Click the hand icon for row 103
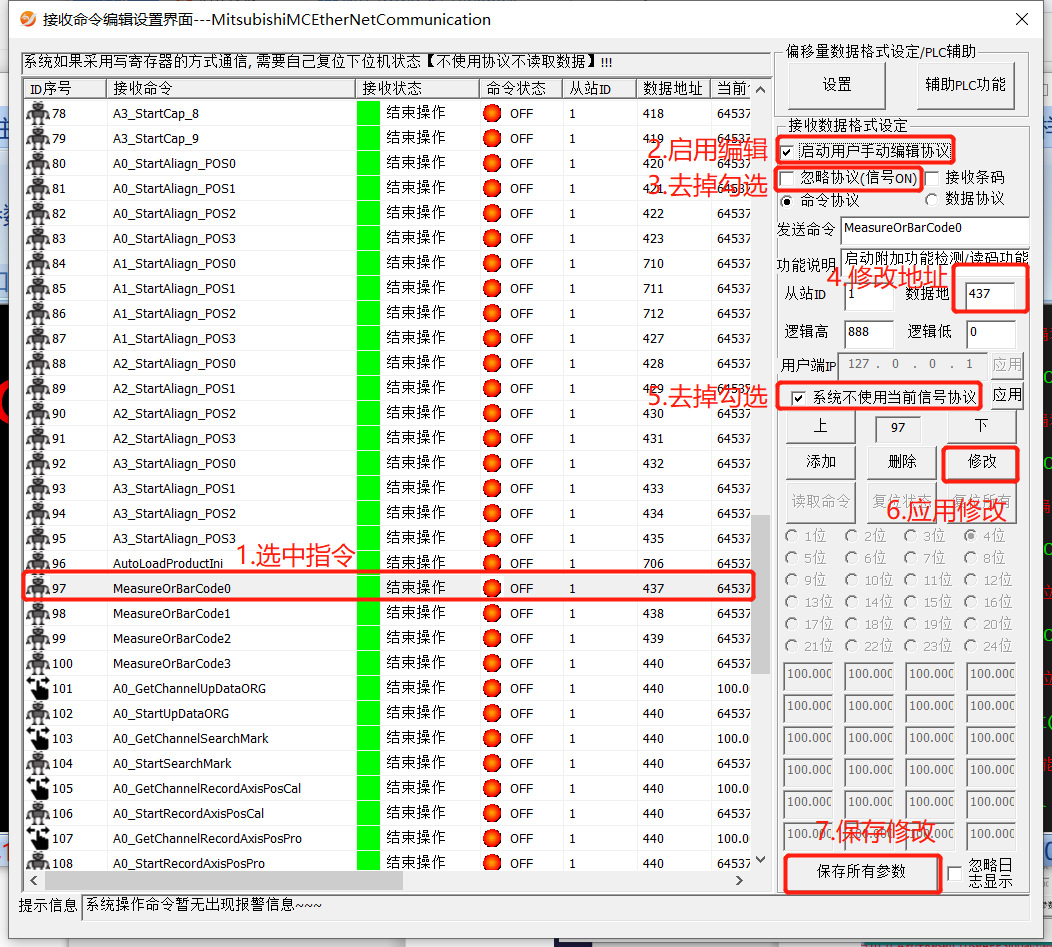 (x=38, y=738)
